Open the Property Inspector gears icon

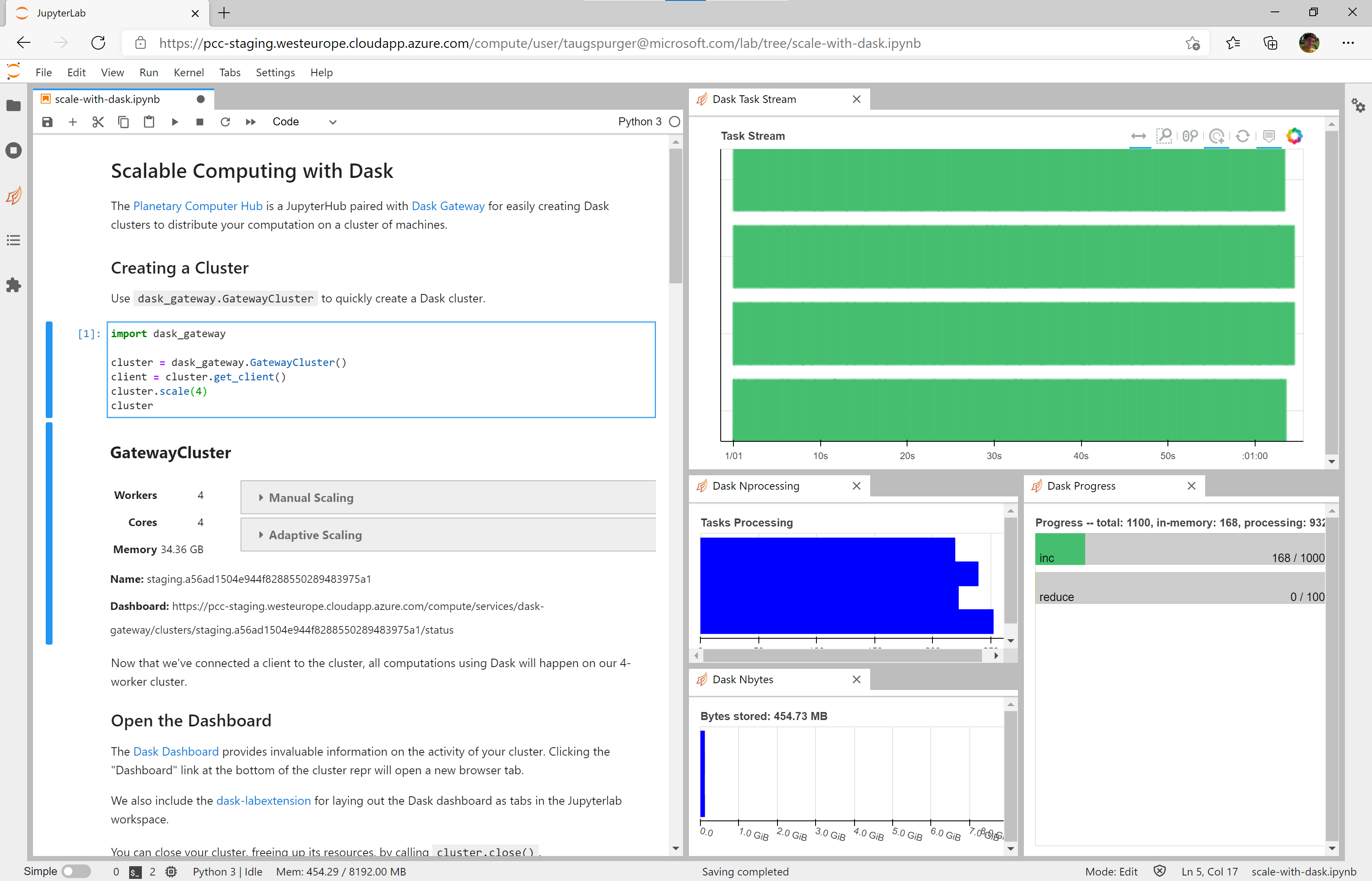click(x=1358, y=105)
